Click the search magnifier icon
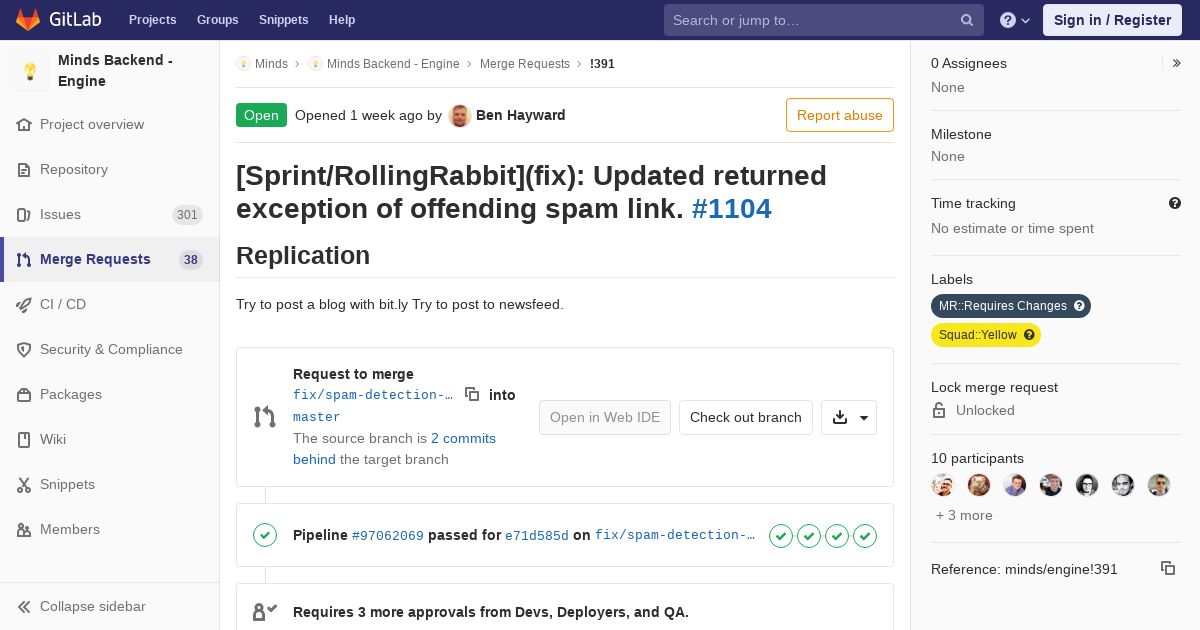The height and width of the screenshot is (630, 1200). (967, 20)
